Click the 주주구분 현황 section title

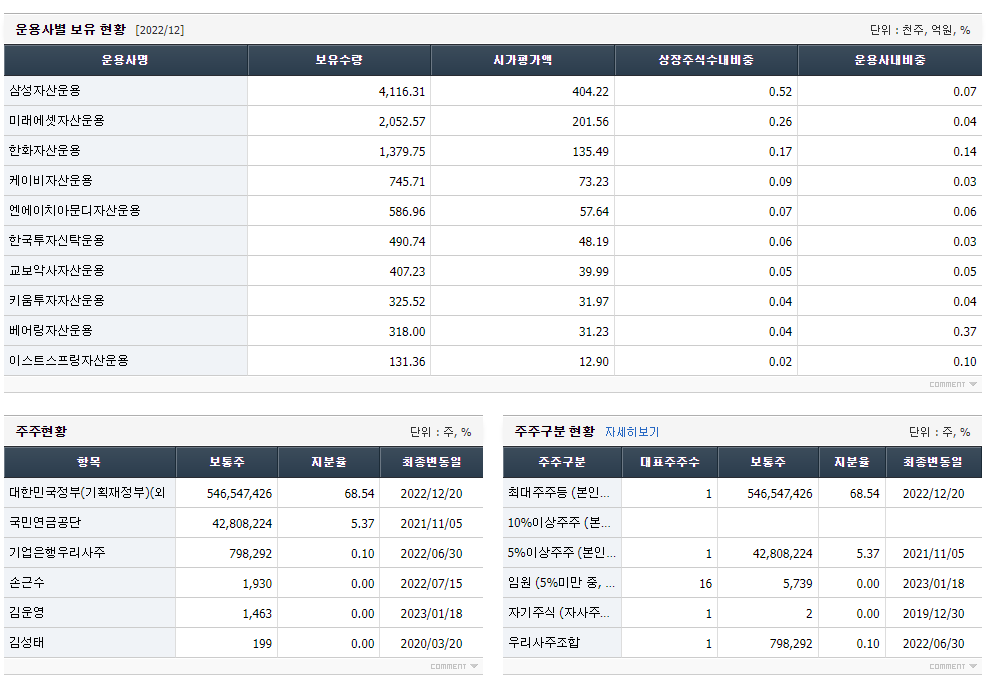point(554,431)
